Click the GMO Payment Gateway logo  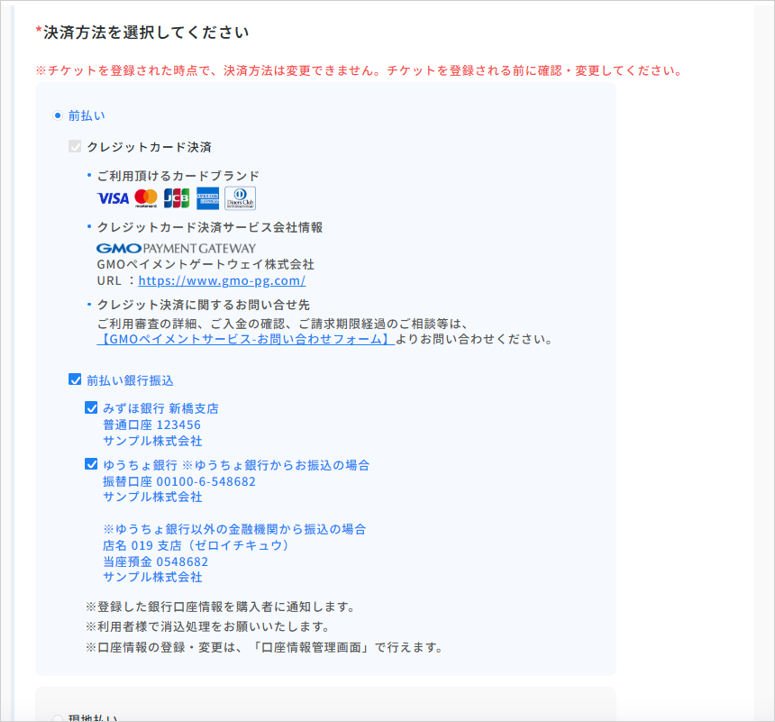(176, 248)
